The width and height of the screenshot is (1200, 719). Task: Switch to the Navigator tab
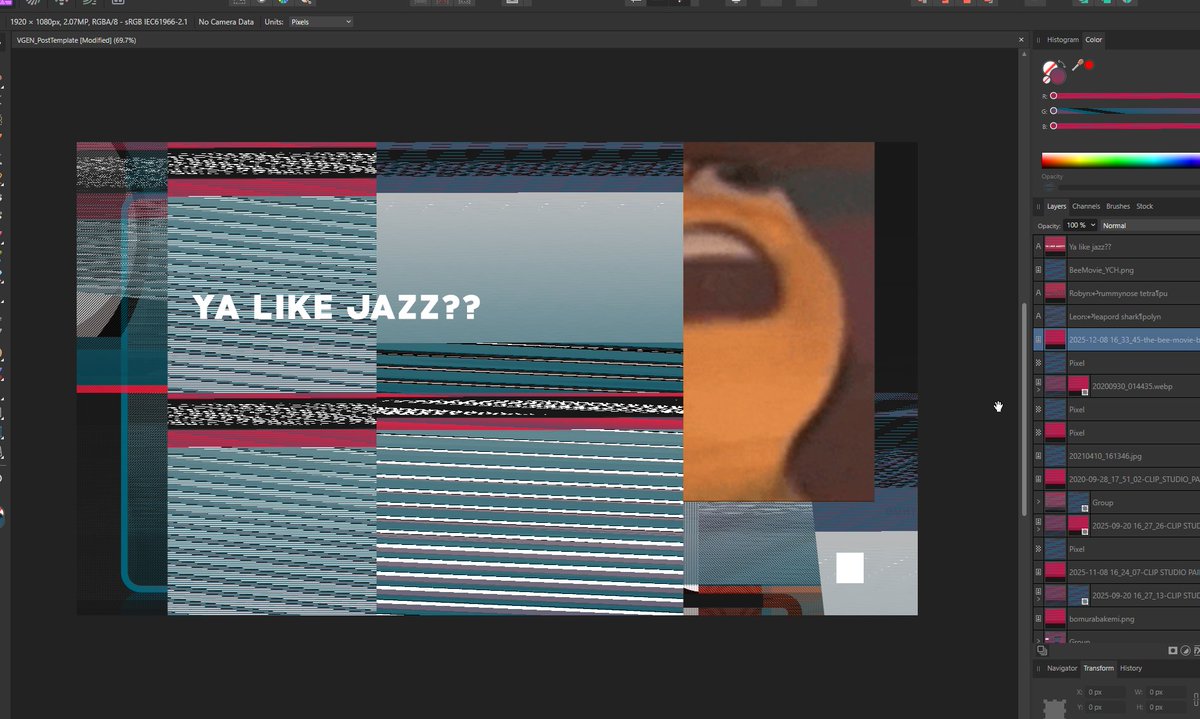1062,668
